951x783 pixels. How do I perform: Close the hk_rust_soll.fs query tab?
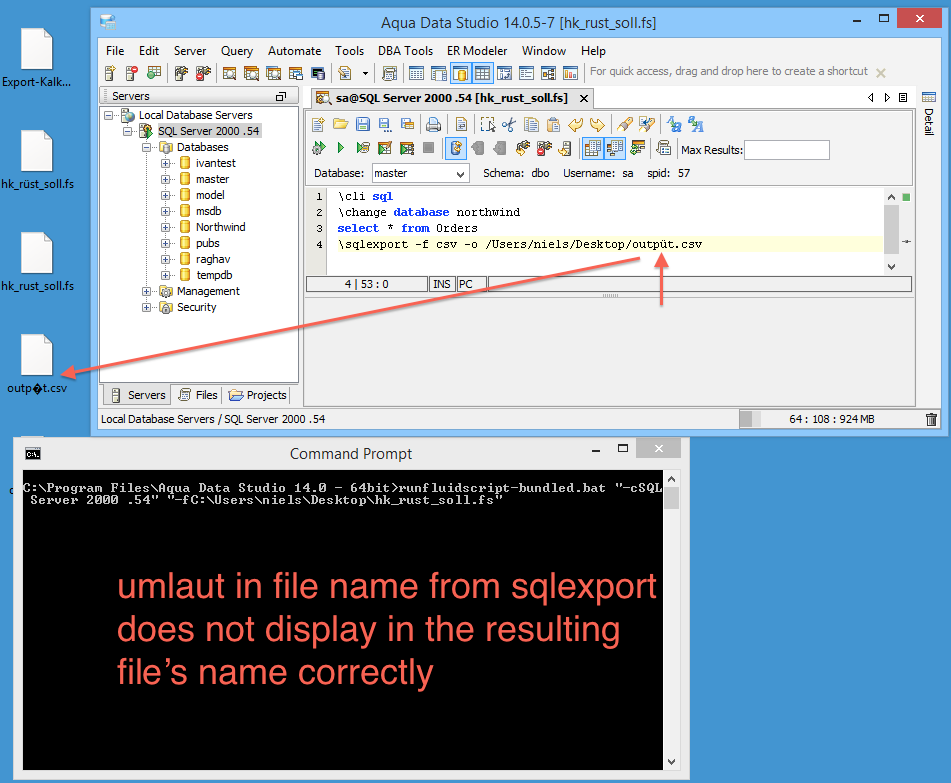583,98
